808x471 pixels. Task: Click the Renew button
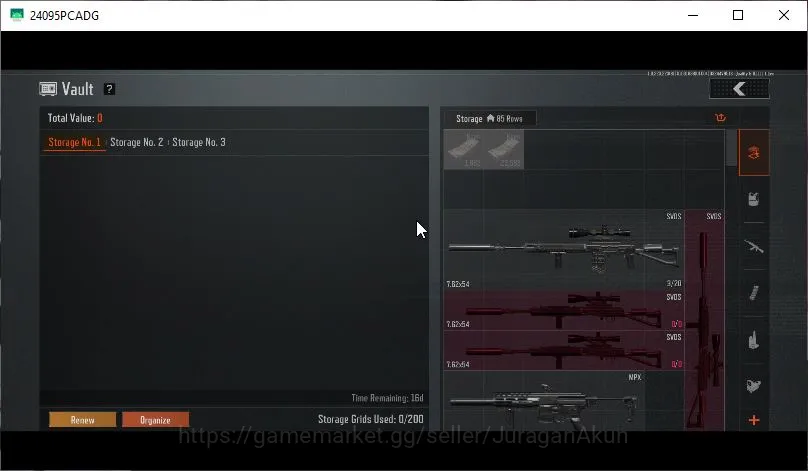(x=82, y=420)
